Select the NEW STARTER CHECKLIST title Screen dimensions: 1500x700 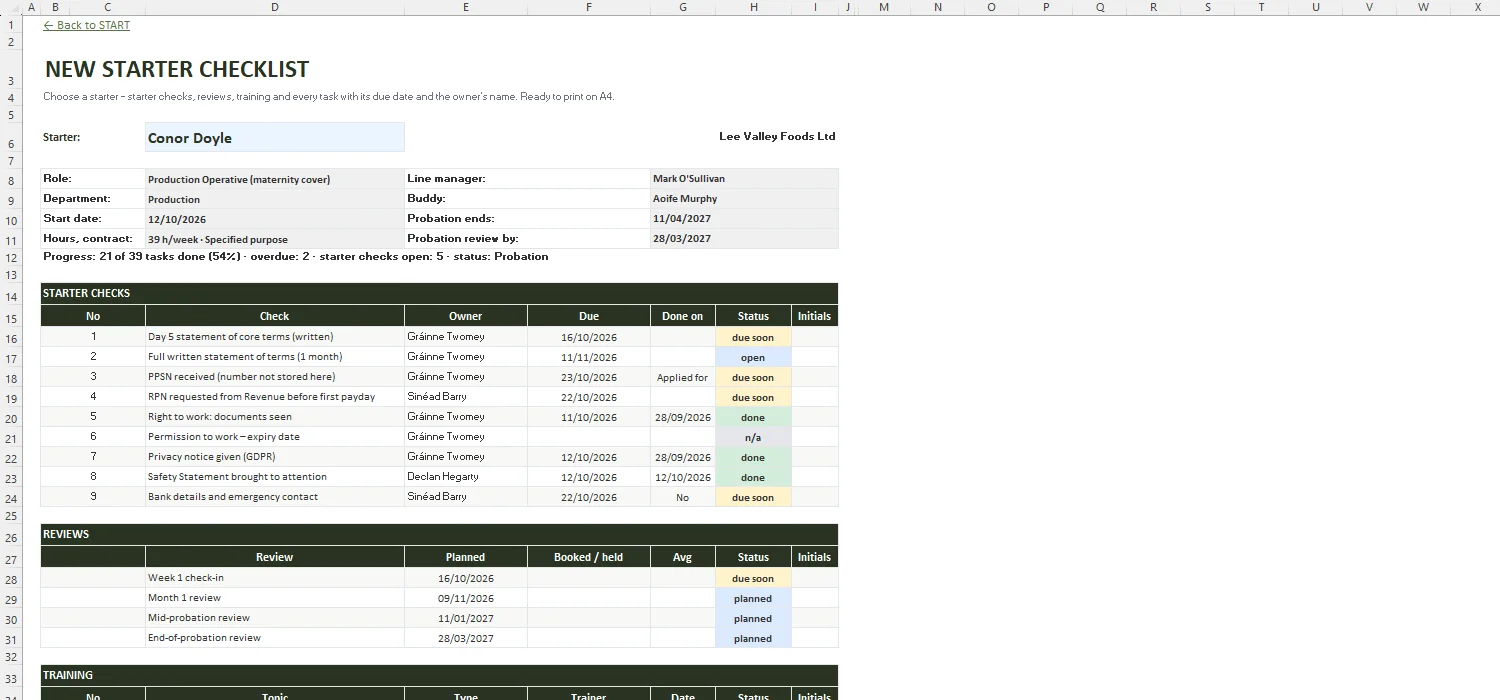coord(177,69)
